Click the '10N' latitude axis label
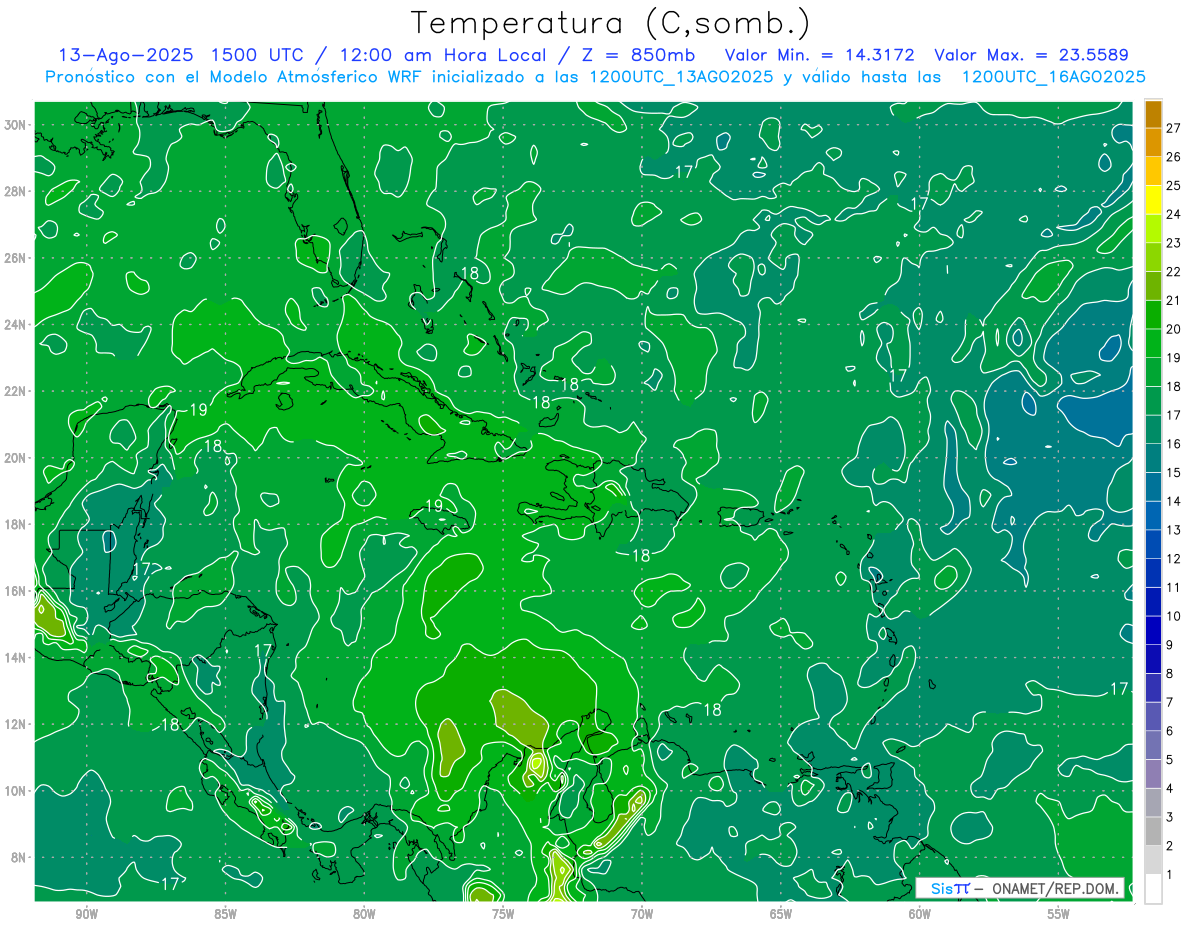Viewport: 1200px width, 927px height. [x=15, y=791]
